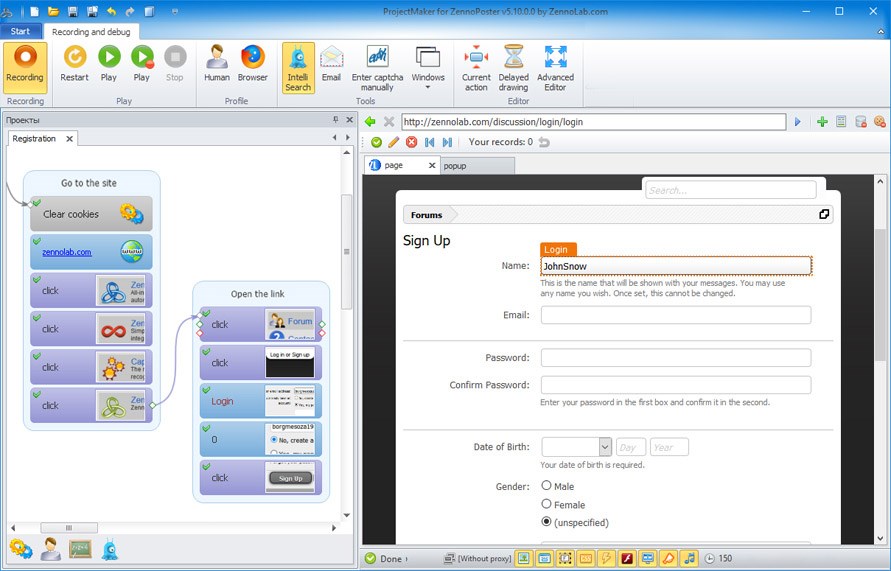
Task: Select the Male gender radio button
Action: tap(546, 486)
